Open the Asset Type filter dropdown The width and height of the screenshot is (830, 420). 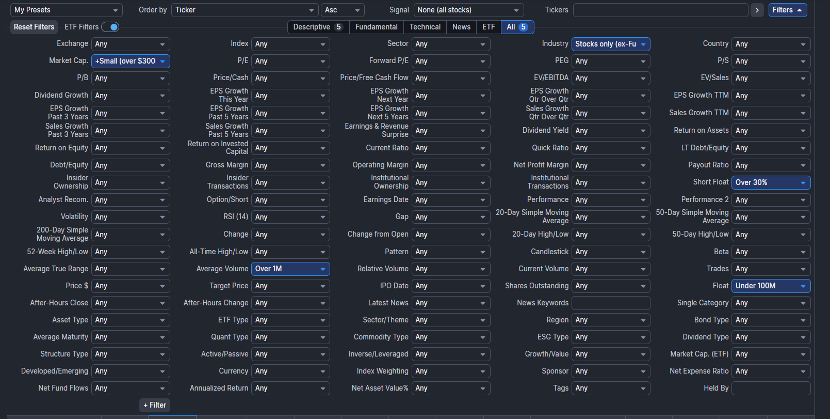pos(130,320)
